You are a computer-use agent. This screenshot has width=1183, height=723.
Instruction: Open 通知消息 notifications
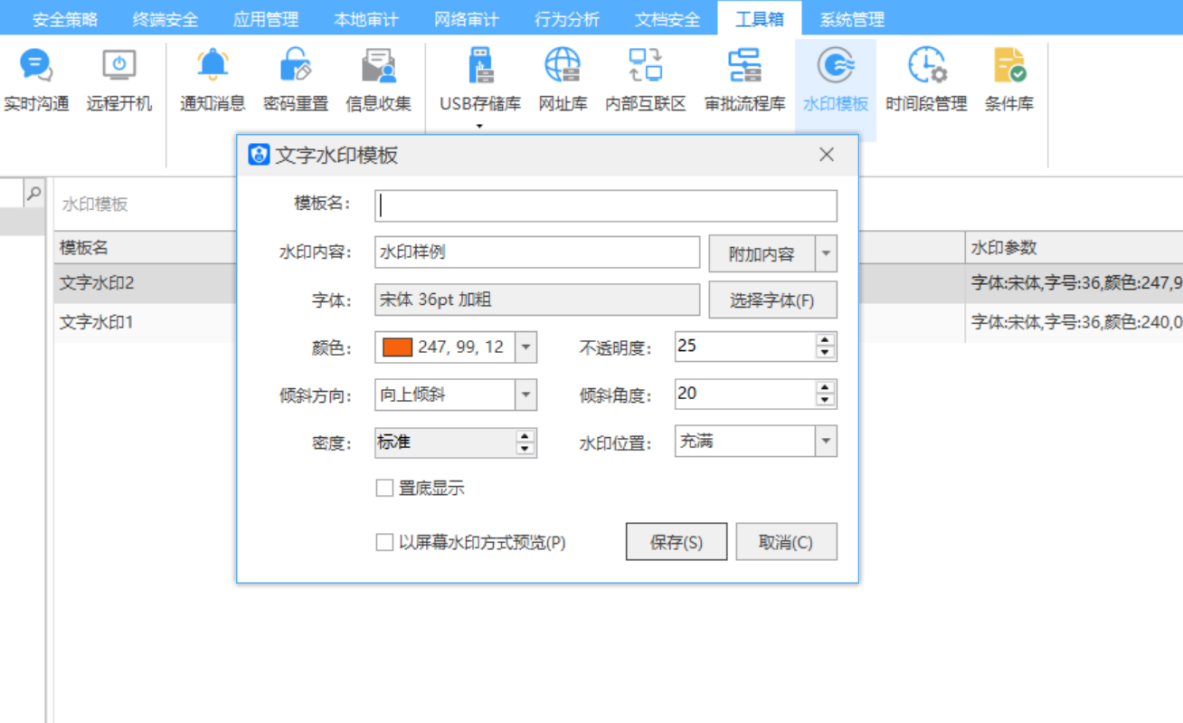pyautogui.click(x=211, y=80)
